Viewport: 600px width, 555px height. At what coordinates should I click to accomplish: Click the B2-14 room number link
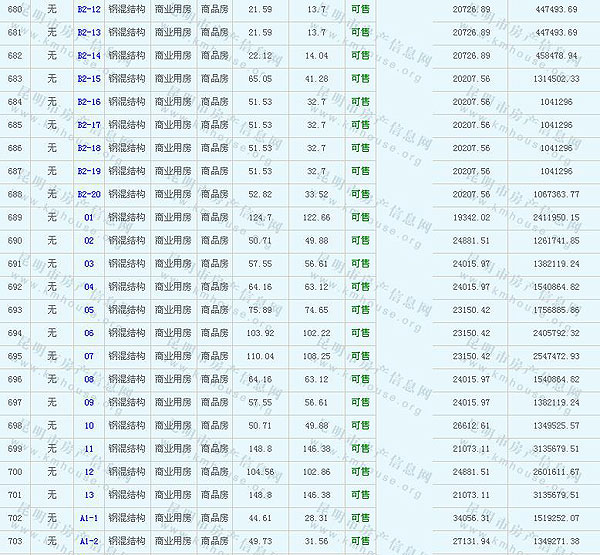click(x=89, y=55)
